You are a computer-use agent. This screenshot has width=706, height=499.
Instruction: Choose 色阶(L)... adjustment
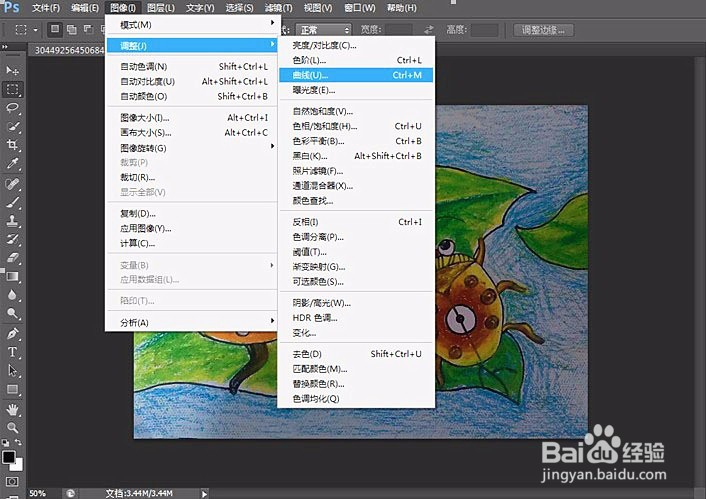tap(356, 60)
